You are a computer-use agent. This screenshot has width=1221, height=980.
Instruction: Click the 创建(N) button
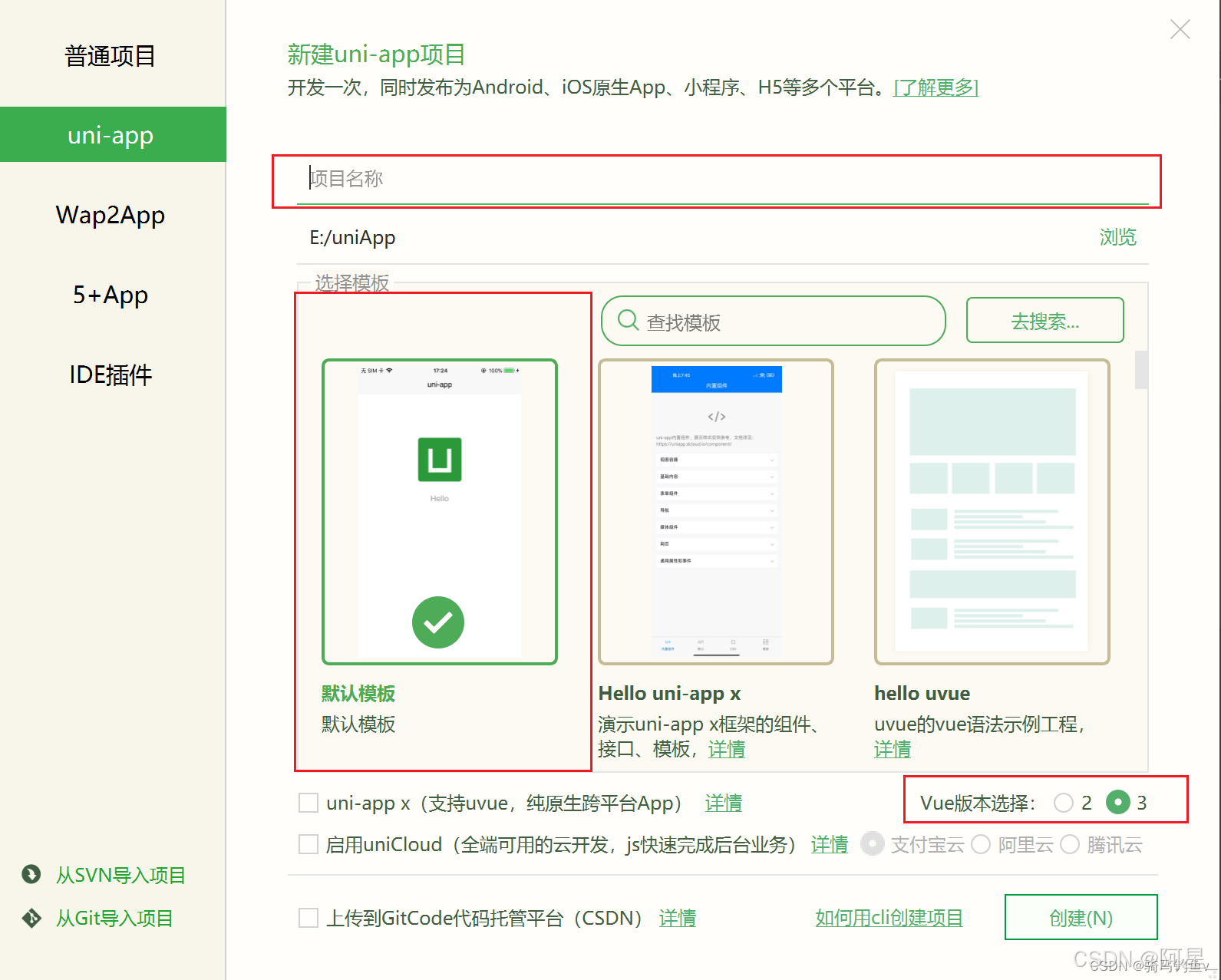point(1081,917)
